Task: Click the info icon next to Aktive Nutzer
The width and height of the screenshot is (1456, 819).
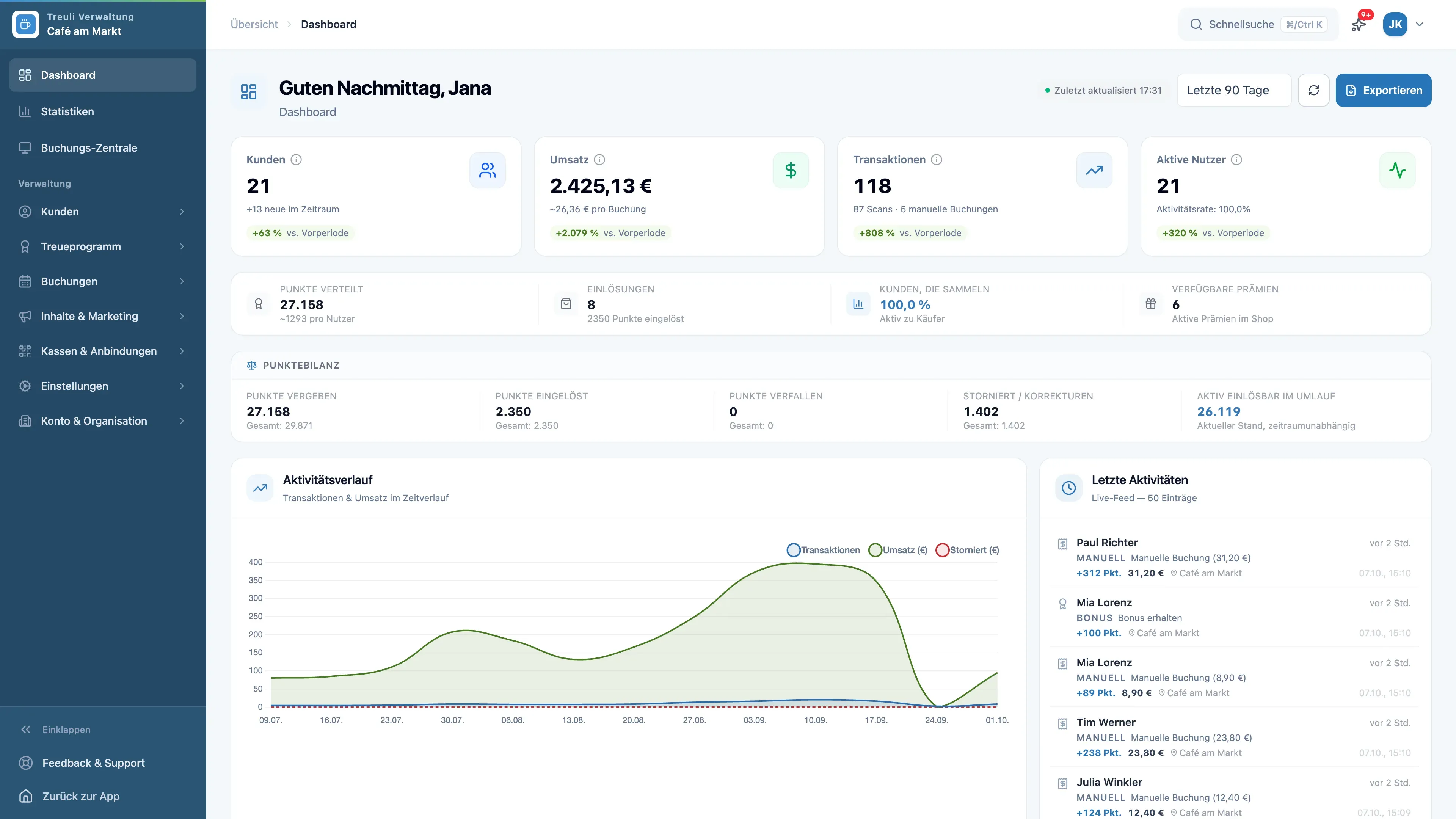Action: [x=1237, y=160]
